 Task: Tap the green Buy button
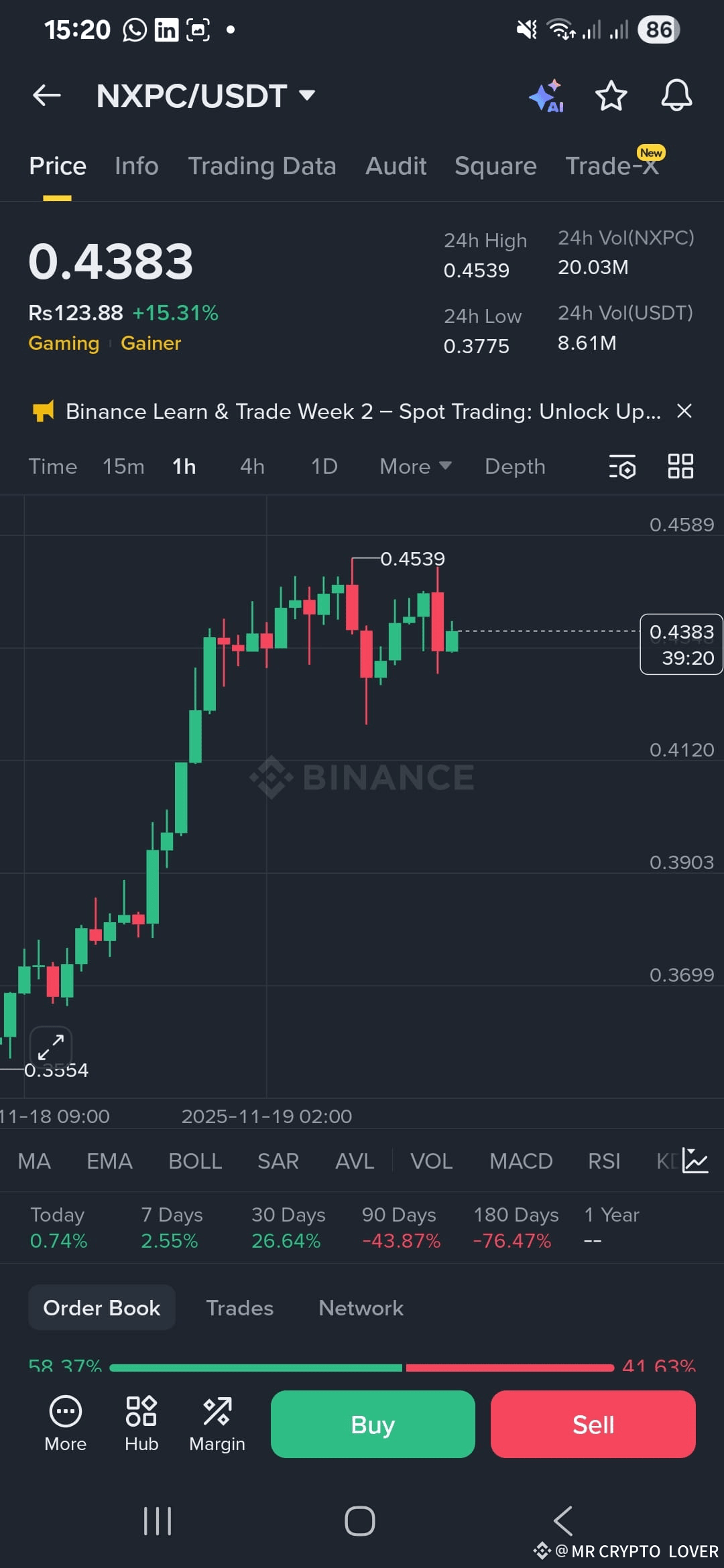(373, 1424)
